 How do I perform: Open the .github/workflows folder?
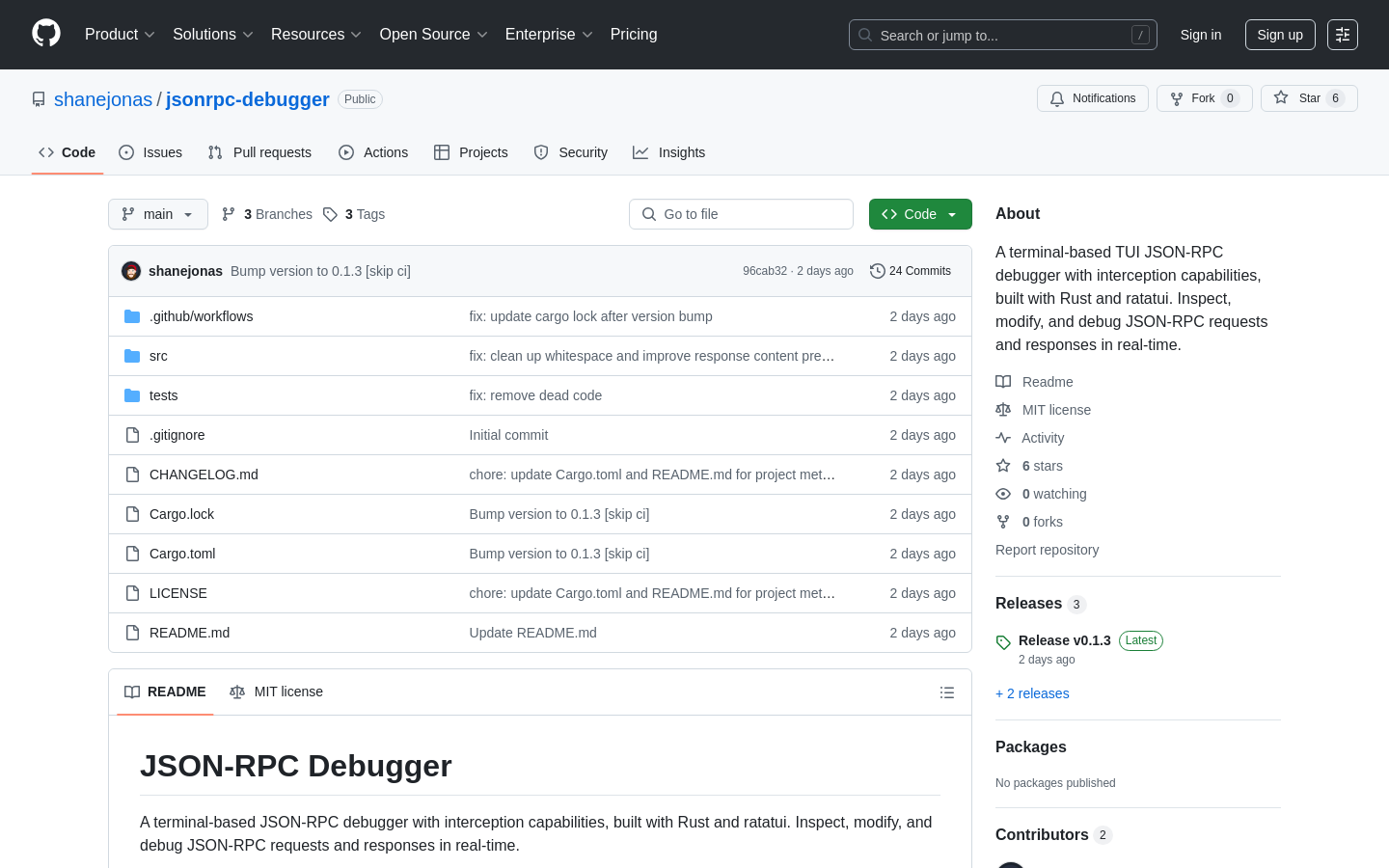tap(201, 316)
